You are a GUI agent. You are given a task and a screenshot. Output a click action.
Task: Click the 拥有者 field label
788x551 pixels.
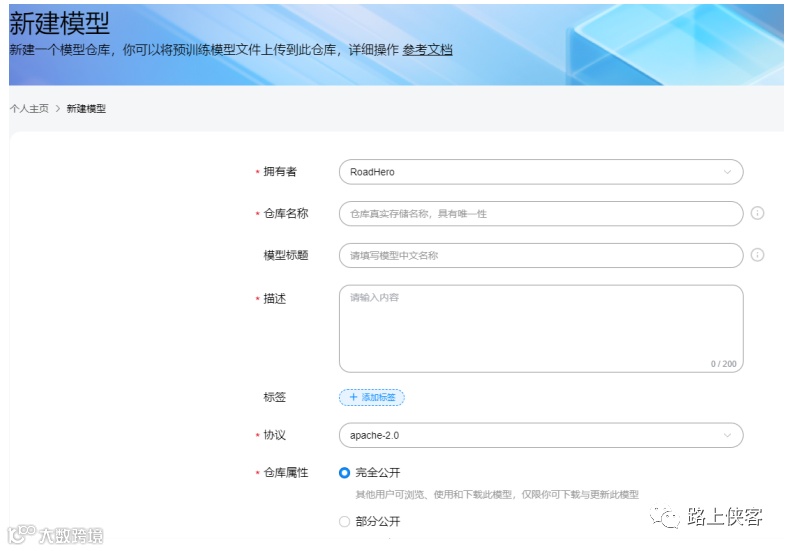(280, 172)
